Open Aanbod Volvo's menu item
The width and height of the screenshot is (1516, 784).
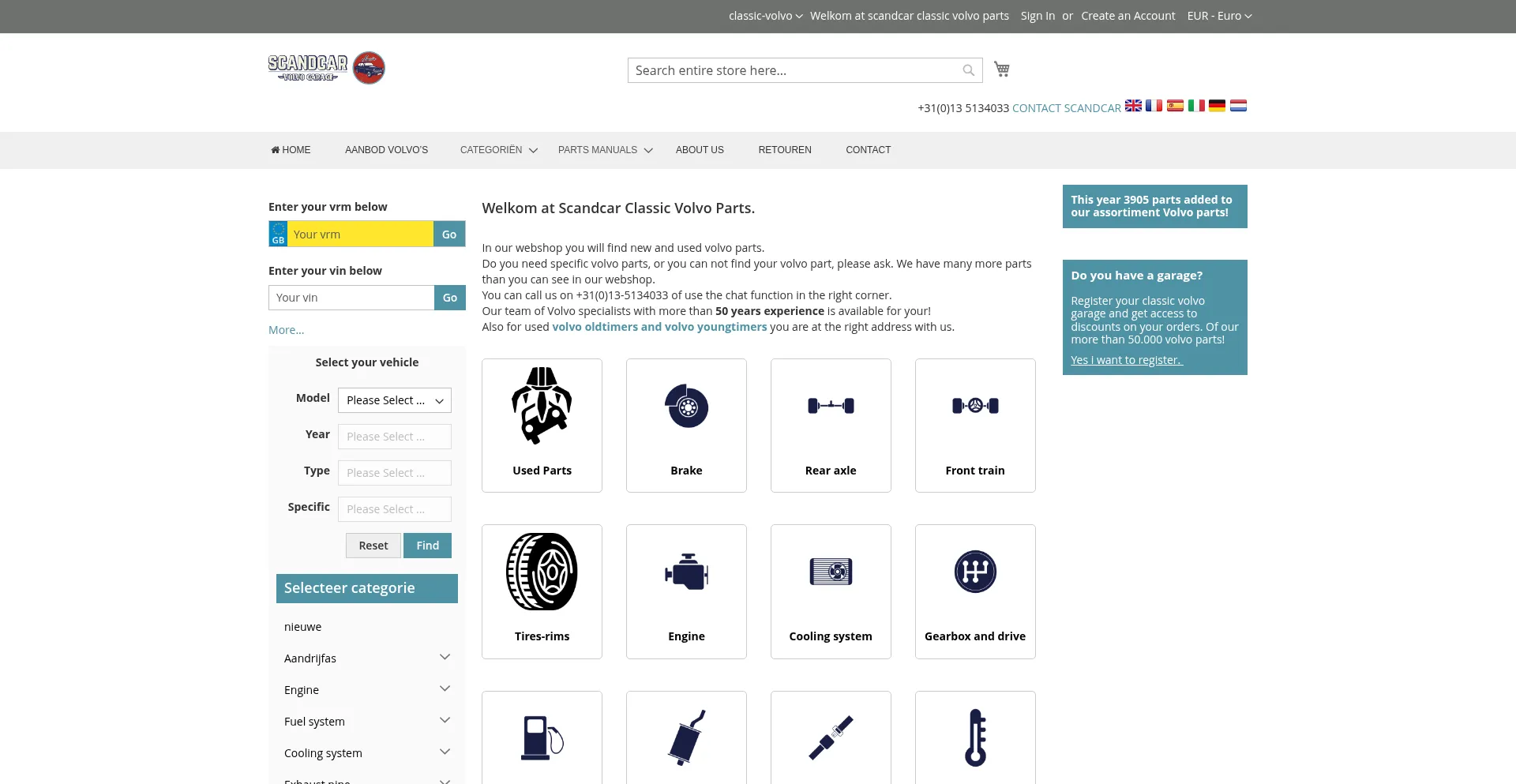pos(386,150)
